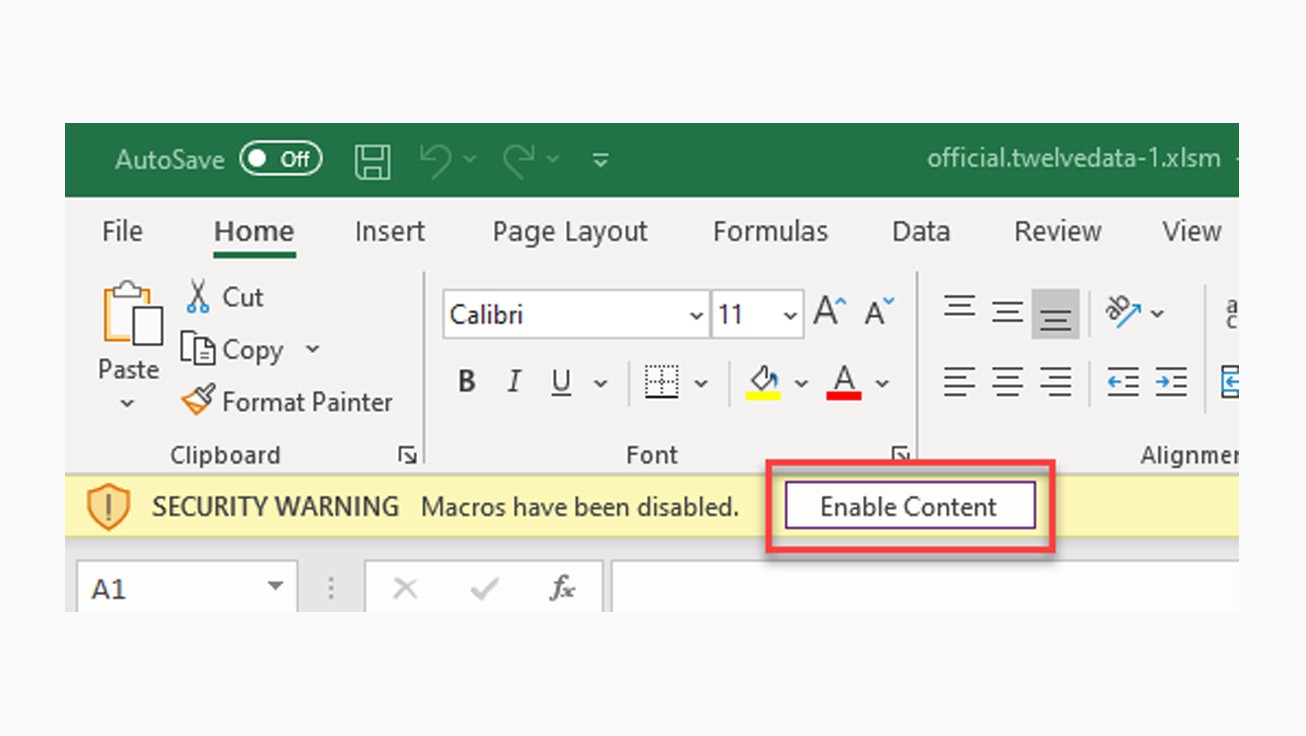Click the Decrease Indent icon

click(x=1123, y=382)
